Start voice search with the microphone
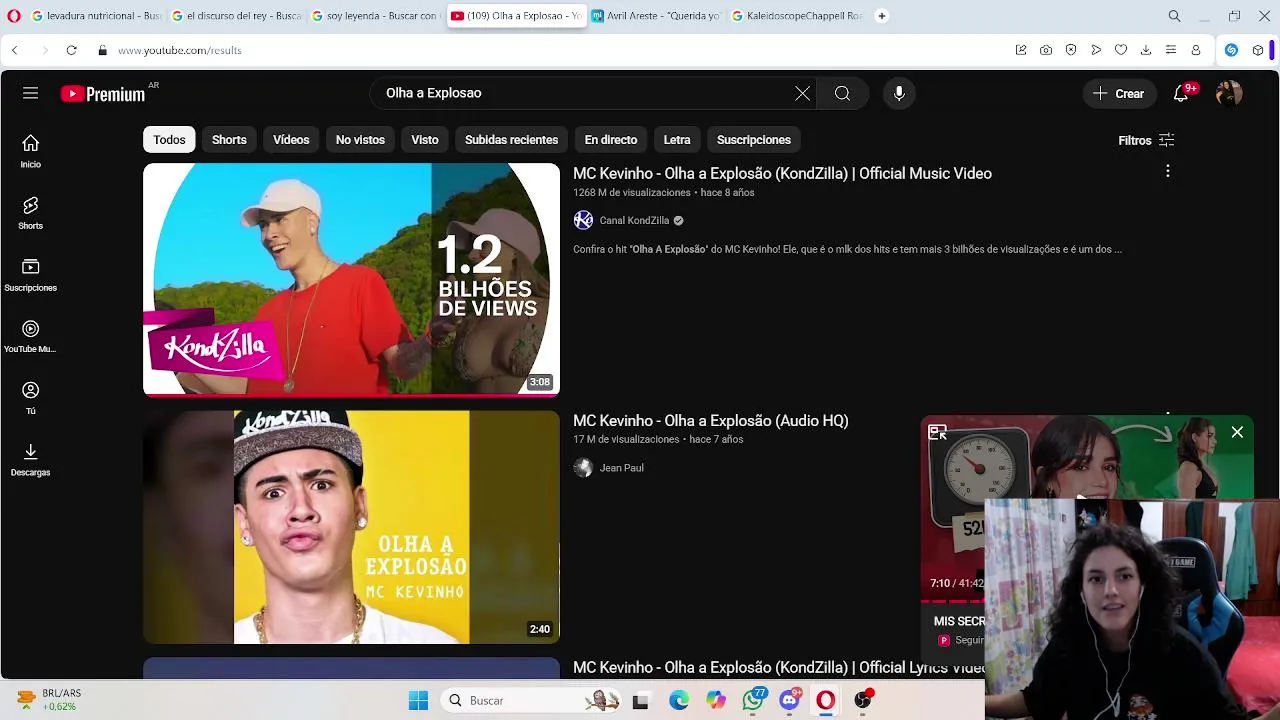 click(899, 93)
